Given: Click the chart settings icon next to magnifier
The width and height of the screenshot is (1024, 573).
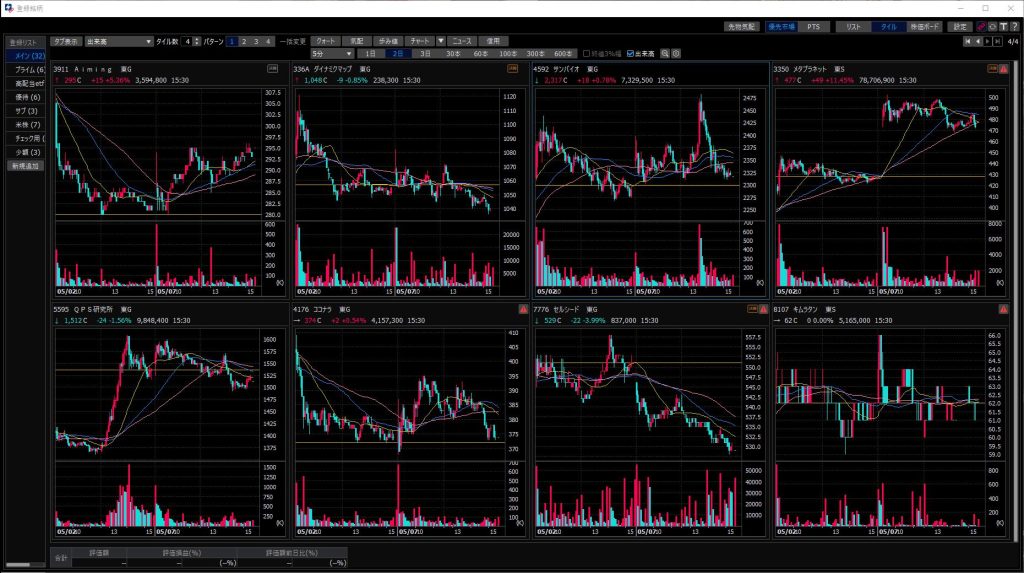Looking at the screenshot, I should [x=676, y=54].
